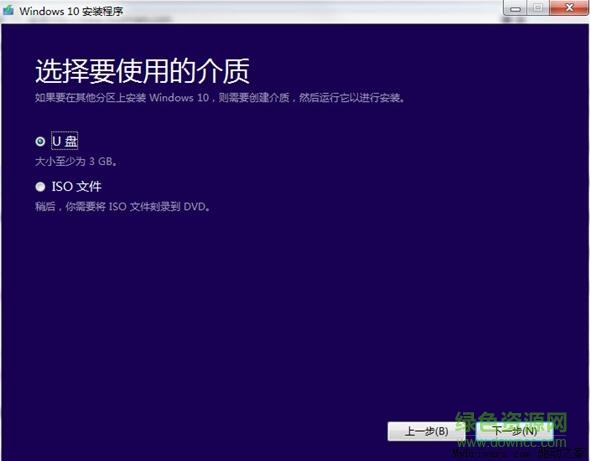This screenshot has height=461, width=590.
Task: Click the text about burning ISO to DVD
Action: coord(123,207)
